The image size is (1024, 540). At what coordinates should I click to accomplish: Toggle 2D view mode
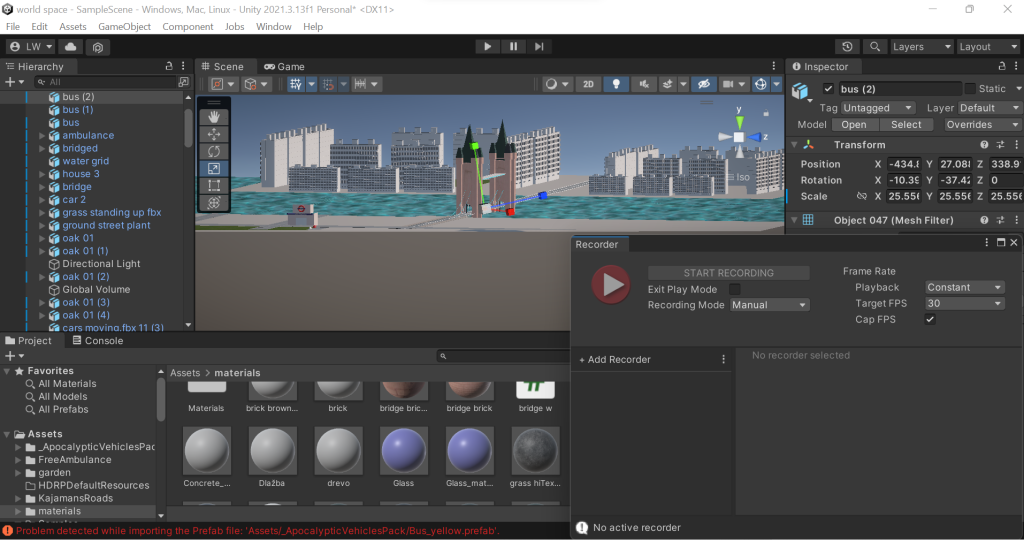588,84
